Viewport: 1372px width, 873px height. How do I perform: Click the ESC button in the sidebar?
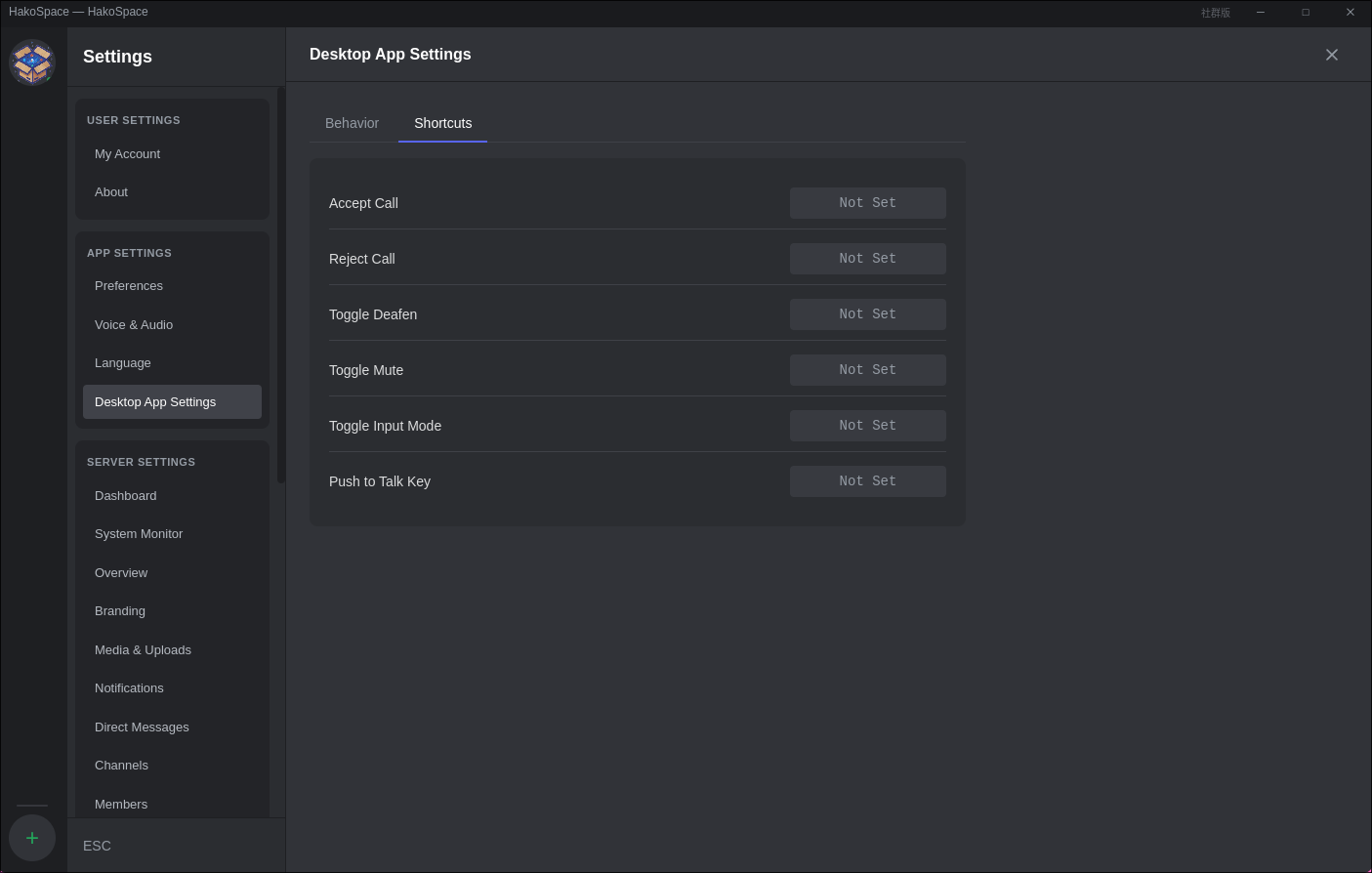tap(97, 846)
